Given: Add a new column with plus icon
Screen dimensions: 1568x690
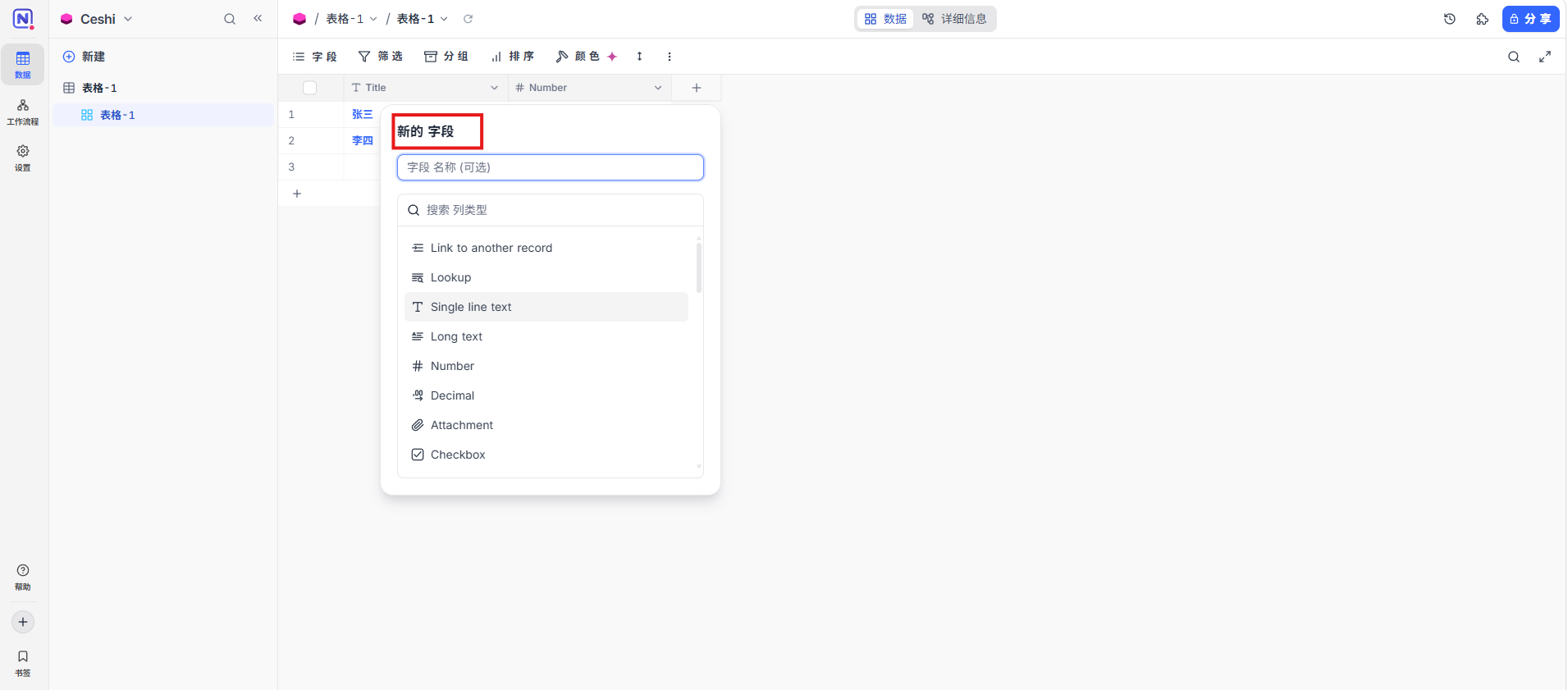Looking at the screenshot, I should pos(697,88).
